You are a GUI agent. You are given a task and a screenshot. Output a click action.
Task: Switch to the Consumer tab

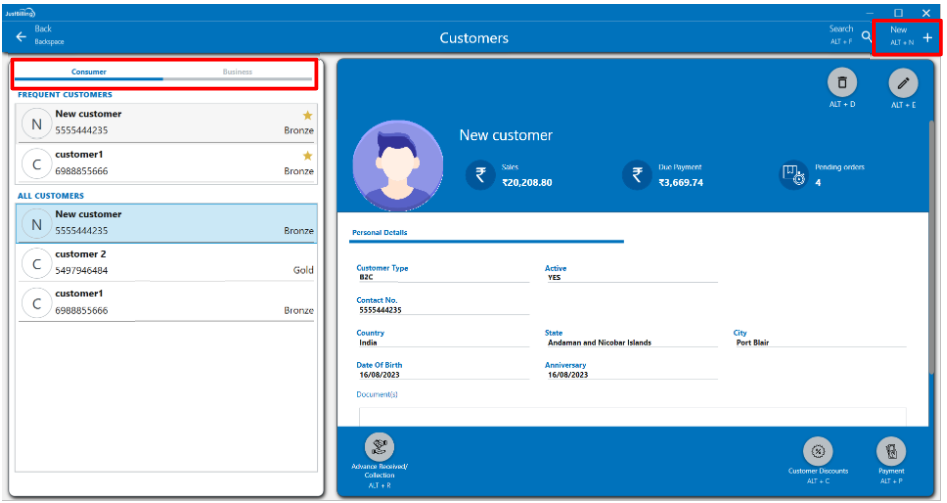(x=89, y=72)
